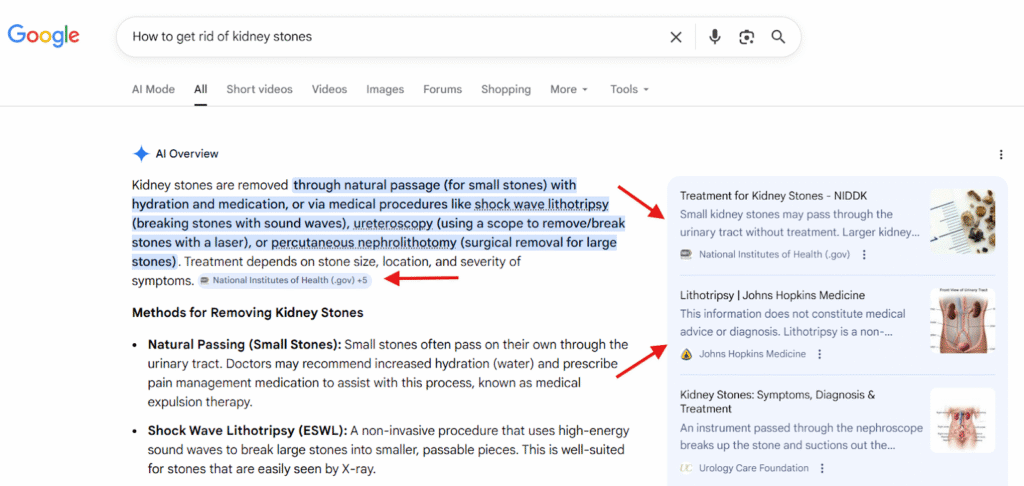Switch to Short videos tab
The height and width of the screenshot is (486, 1024).
pos(259,89)
